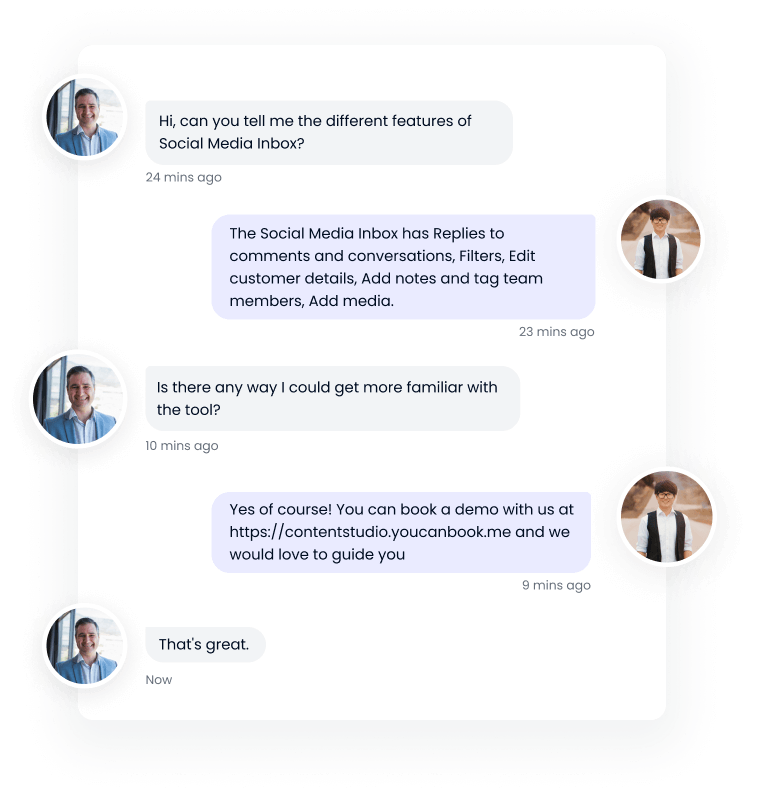Click the '23 mins ago' timestamp

click(556, 332)
